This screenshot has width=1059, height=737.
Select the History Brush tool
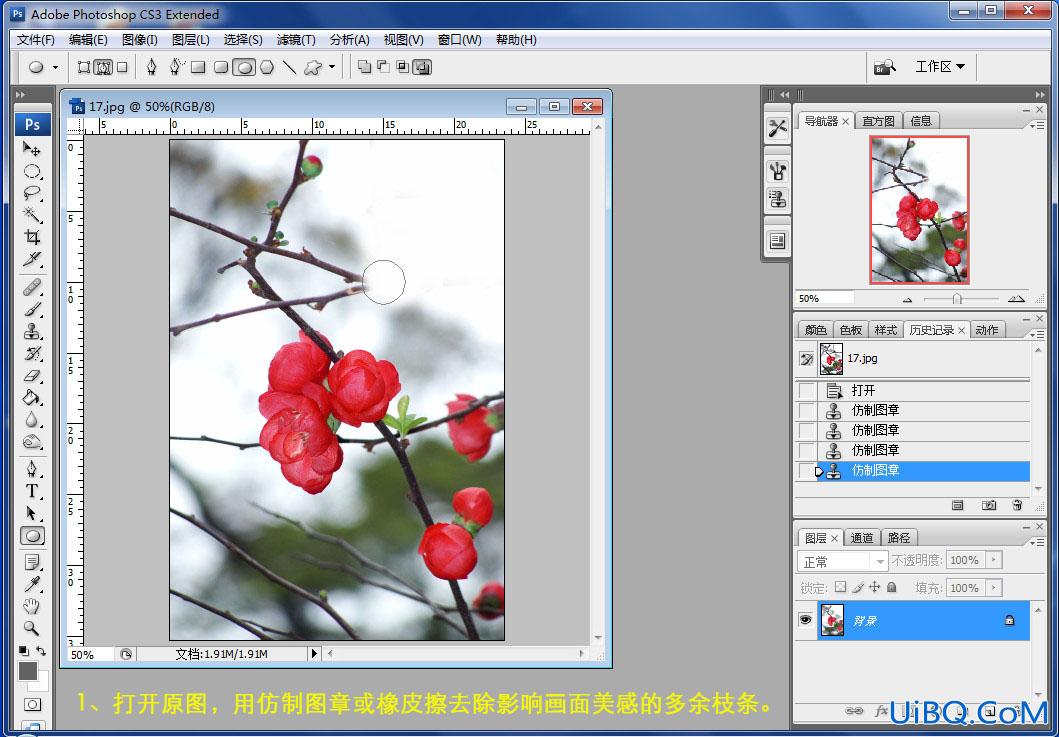coord(32,353)
